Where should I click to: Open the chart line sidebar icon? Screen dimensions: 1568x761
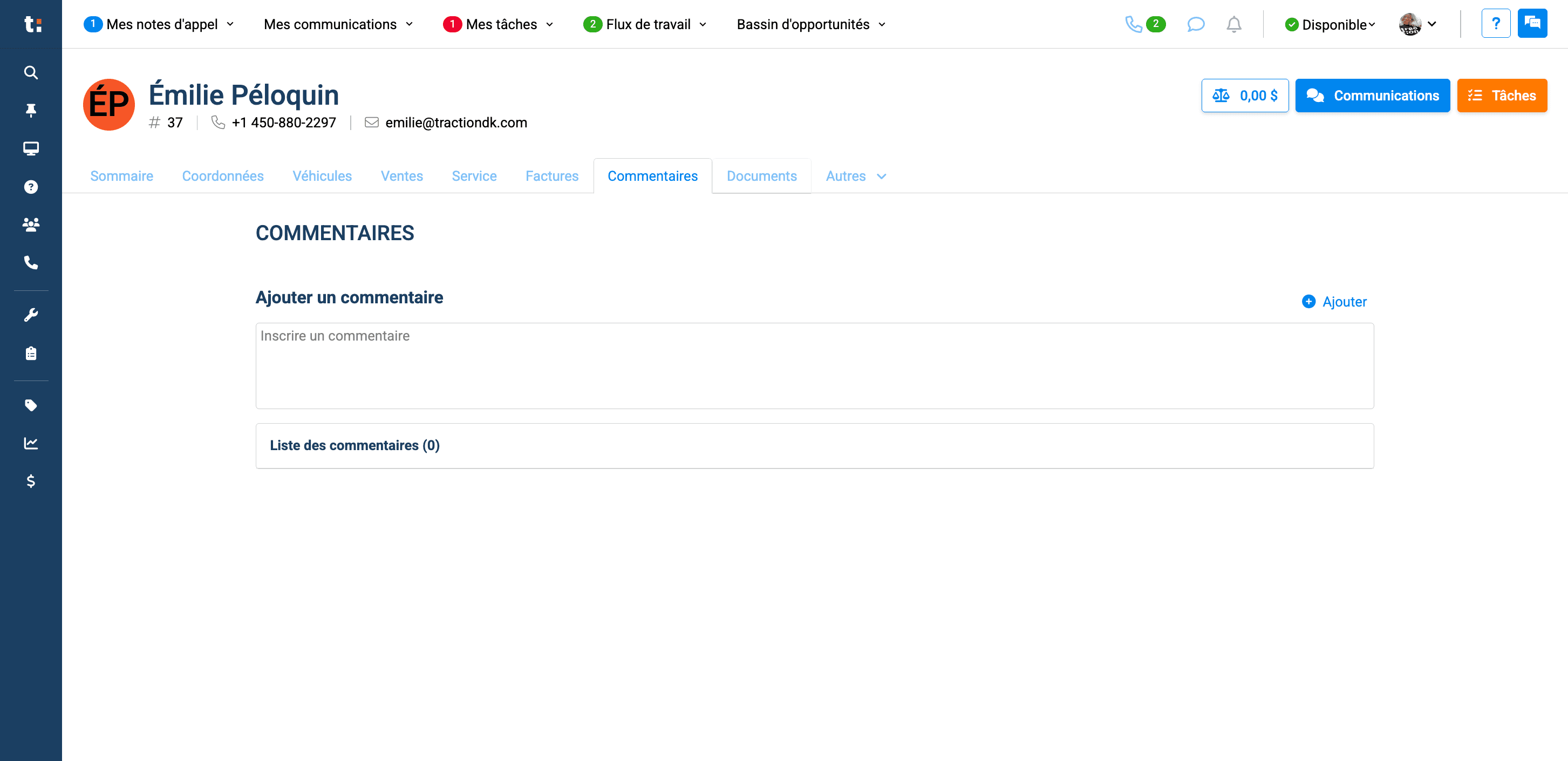(30, 443)
